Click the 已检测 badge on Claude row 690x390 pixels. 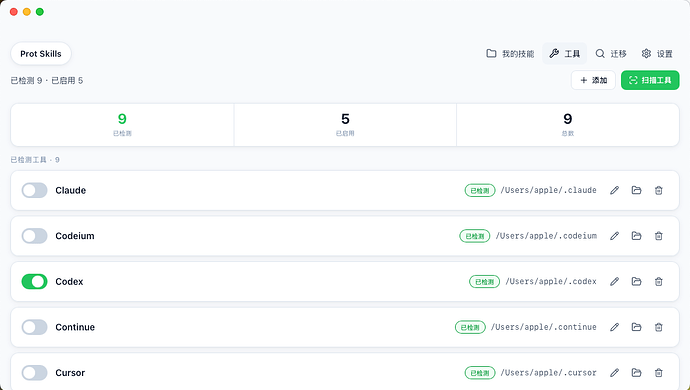480,191
